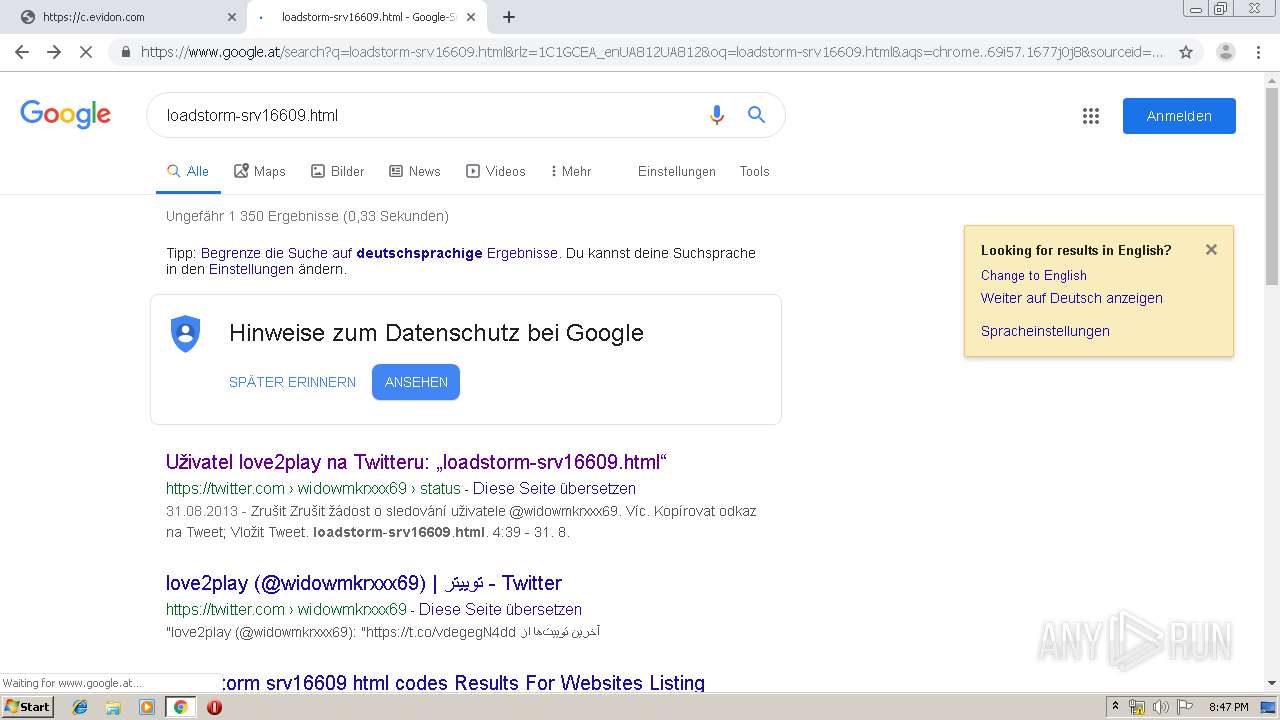
Task: Choose Weiter auf Deutsch anzeigen
Action: 1072,298
